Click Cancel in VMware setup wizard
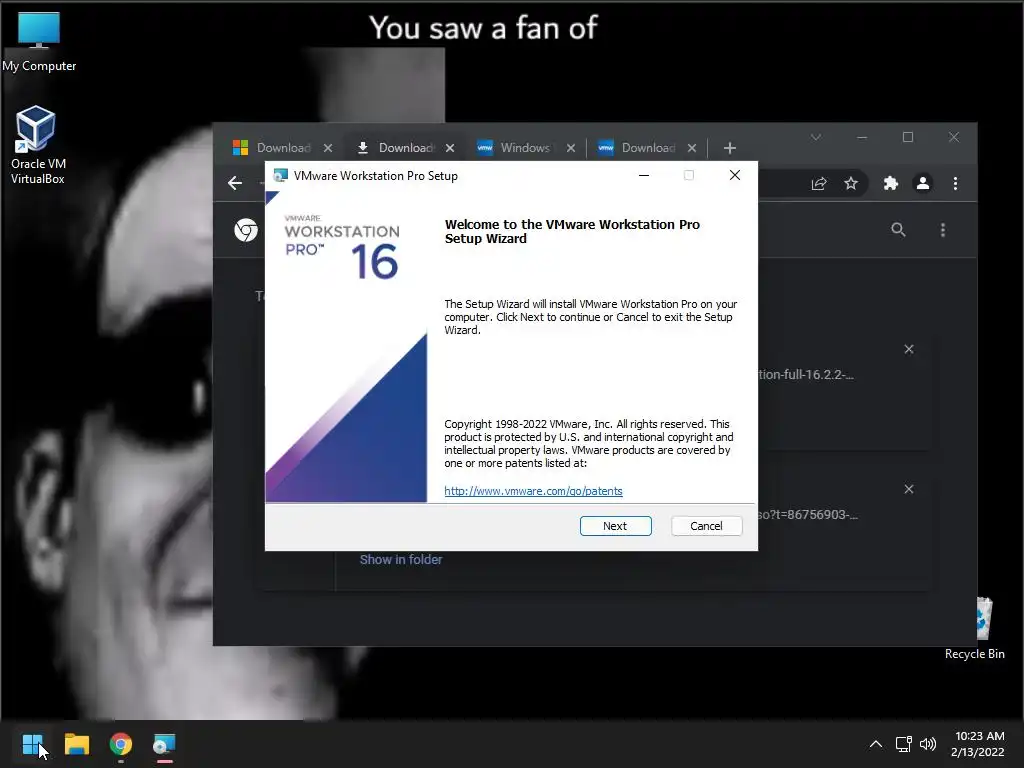Screen dimensions: 1024x768 pos(706,526)
